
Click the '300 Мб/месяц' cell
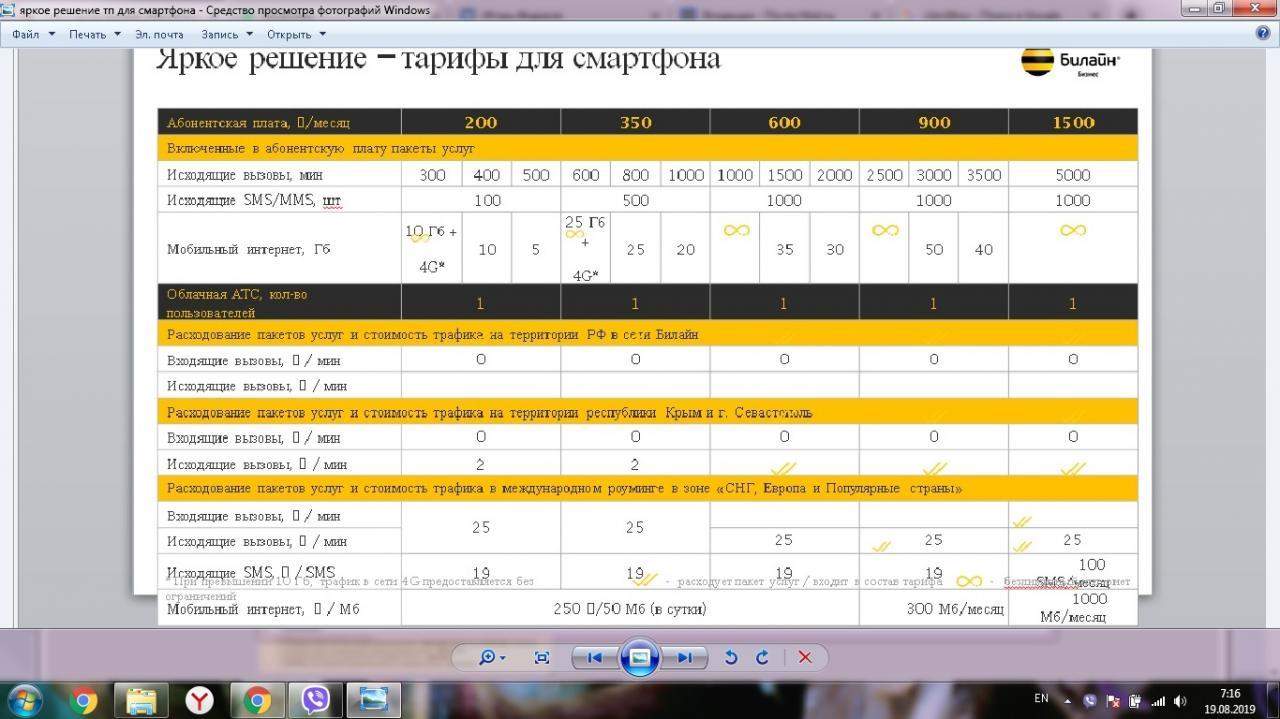point(934,608)
